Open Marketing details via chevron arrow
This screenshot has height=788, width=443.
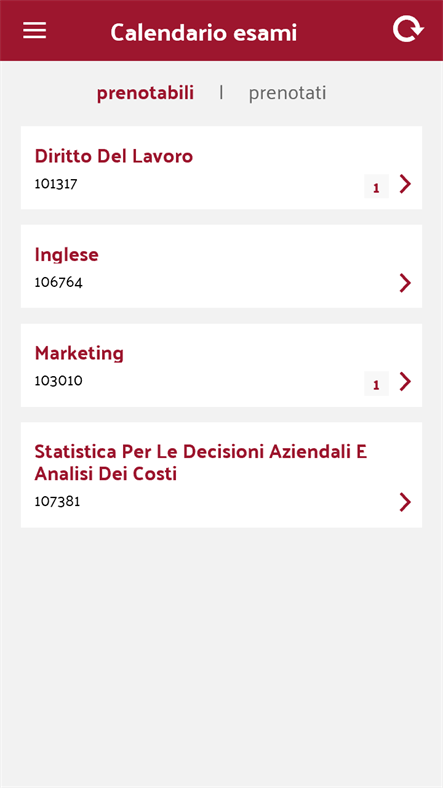coord(405,382)
